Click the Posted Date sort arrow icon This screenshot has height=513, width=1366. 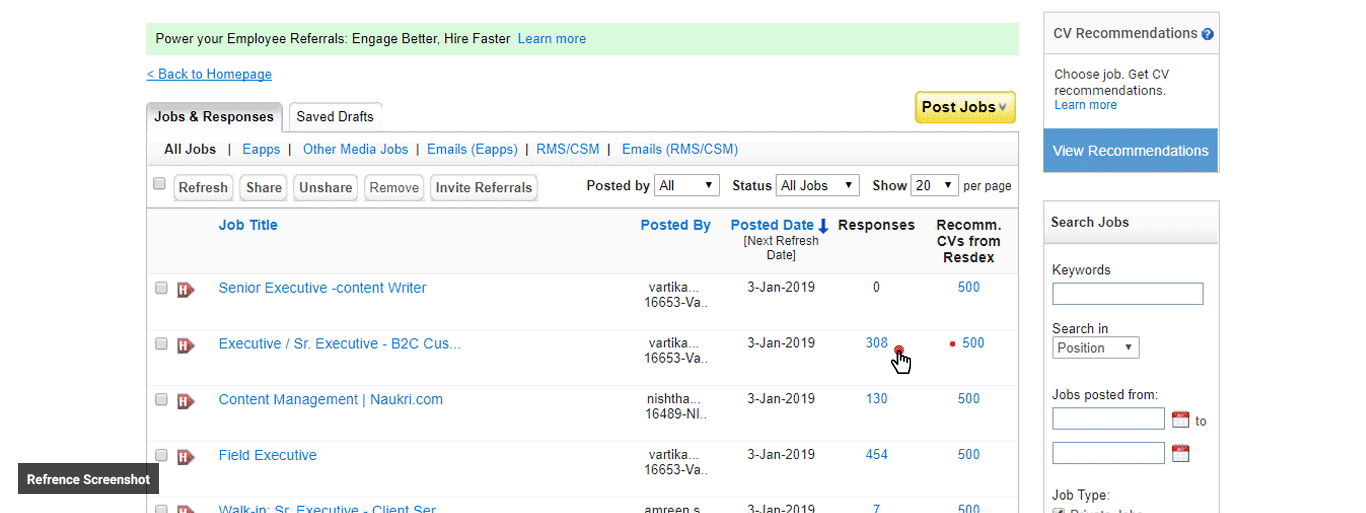point(823,226)
